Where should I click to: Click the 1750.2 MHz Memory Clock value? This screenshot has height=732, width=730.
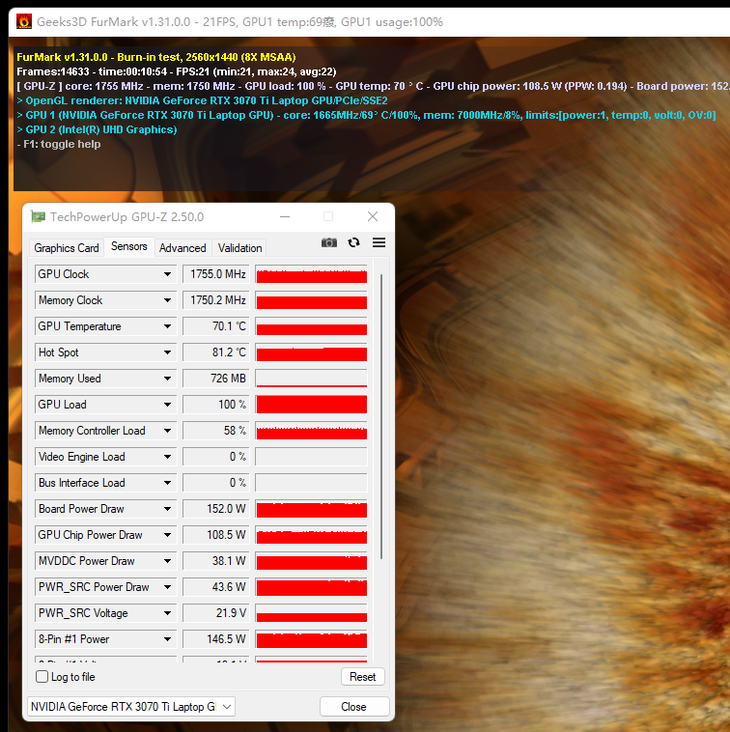tap(216, 300)
